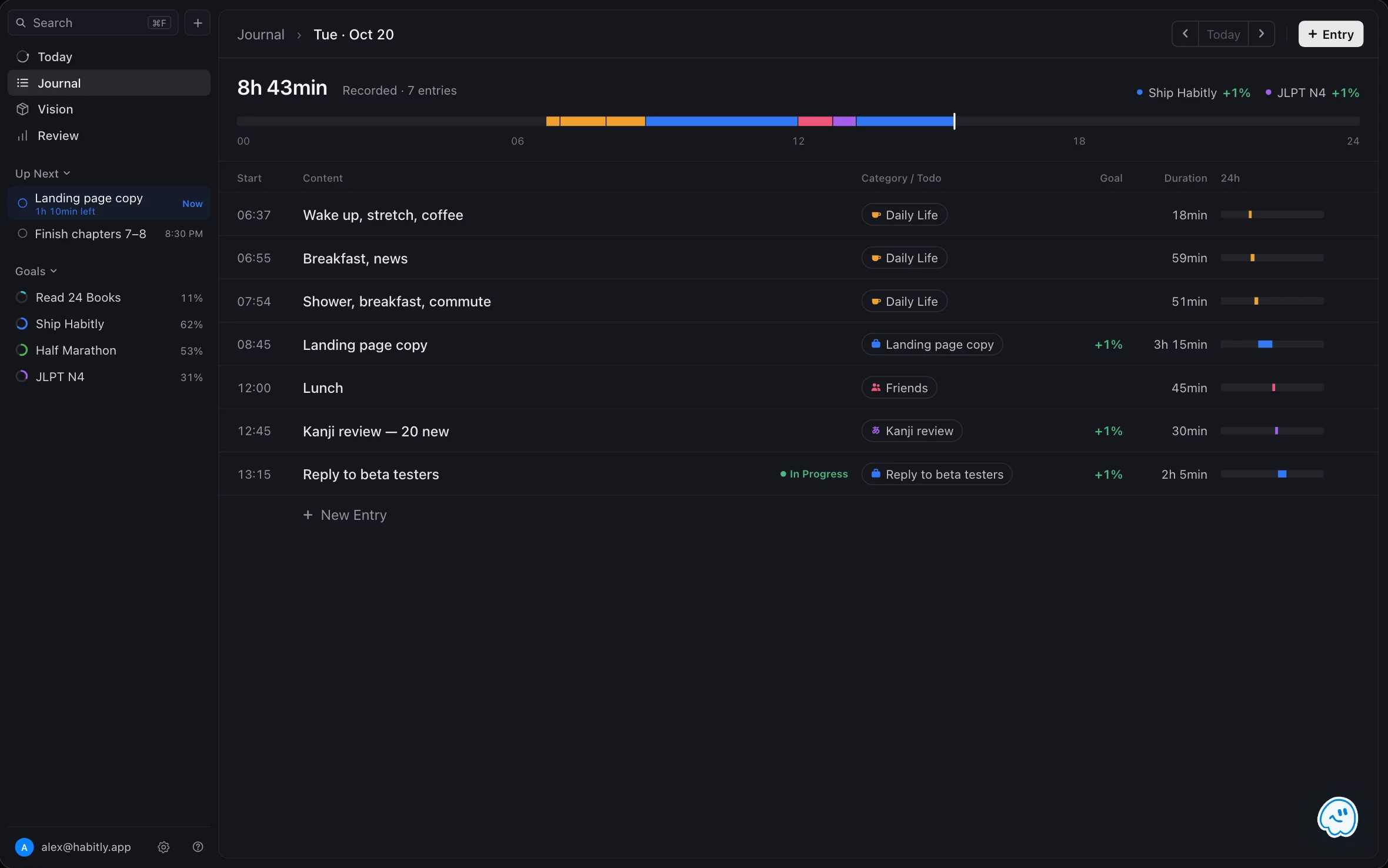Select Journal in the sidebar
Image resolution: width=1388 pixels, height=868 pixels.
pyautogui.click(x=109, y=83)
